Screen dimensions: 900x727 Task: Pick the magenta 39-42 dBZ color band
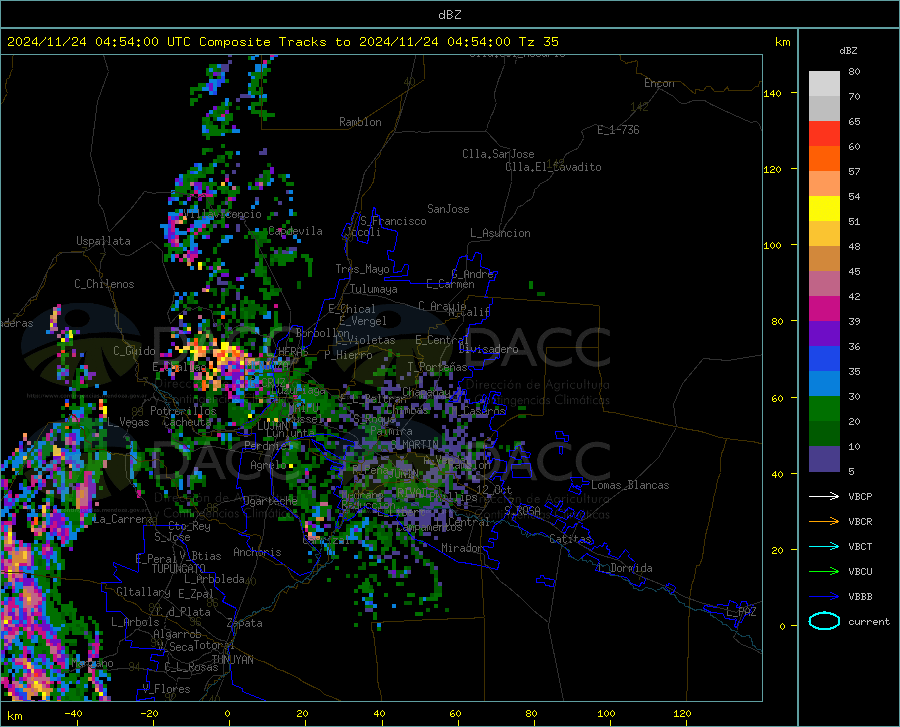[x=824, y=309]
